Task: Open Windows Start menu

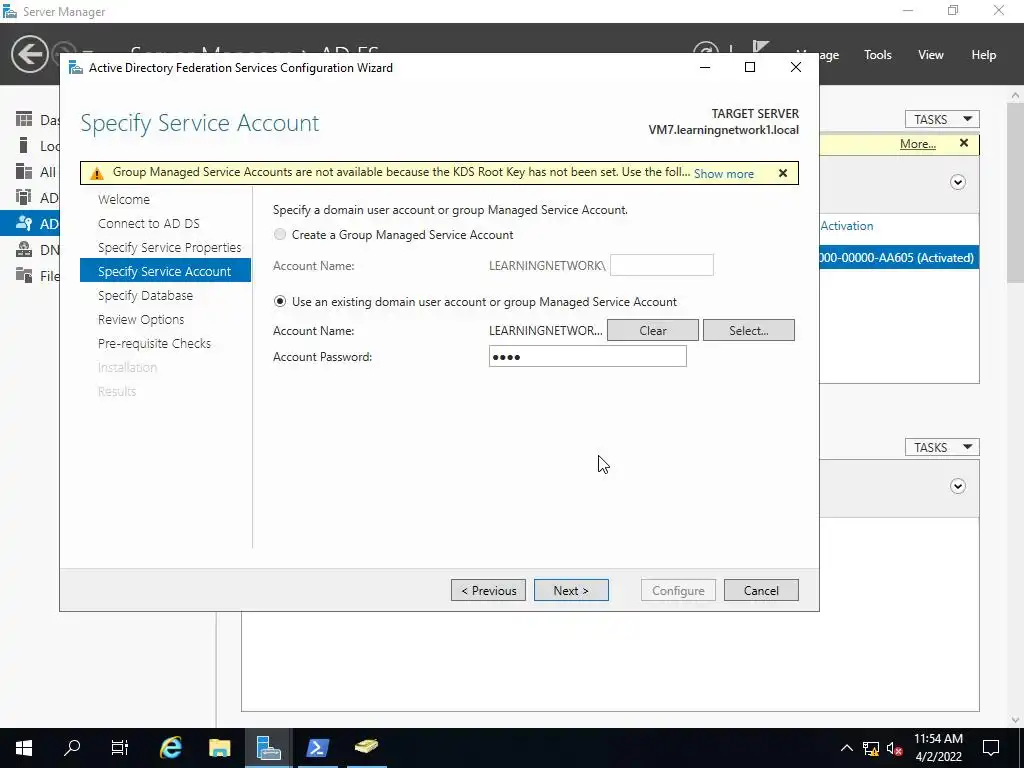Action: pyautogui.click(x=24, y=747)
